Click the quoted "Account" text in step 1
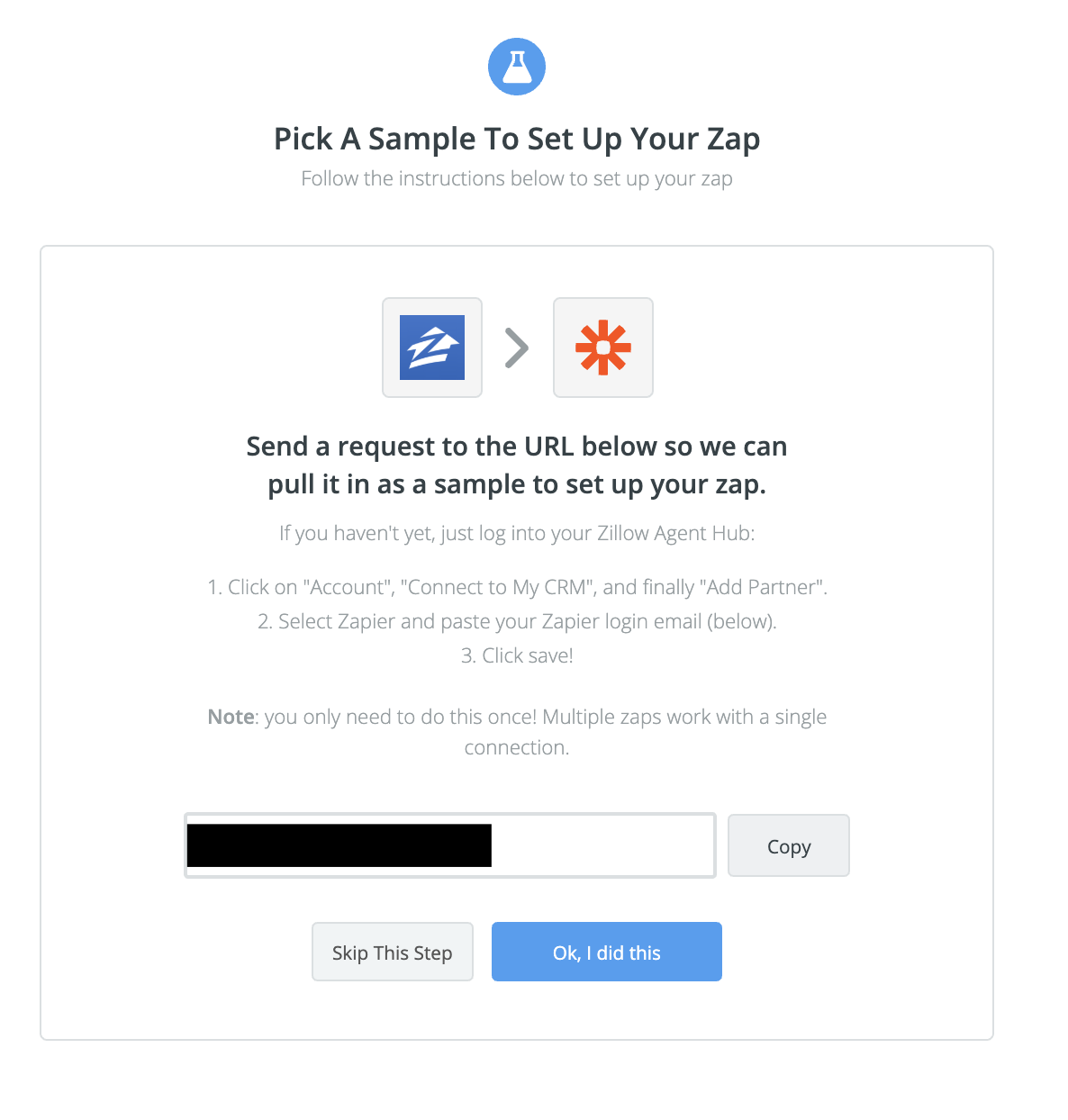1068x1120 pixels. (348, 587)
